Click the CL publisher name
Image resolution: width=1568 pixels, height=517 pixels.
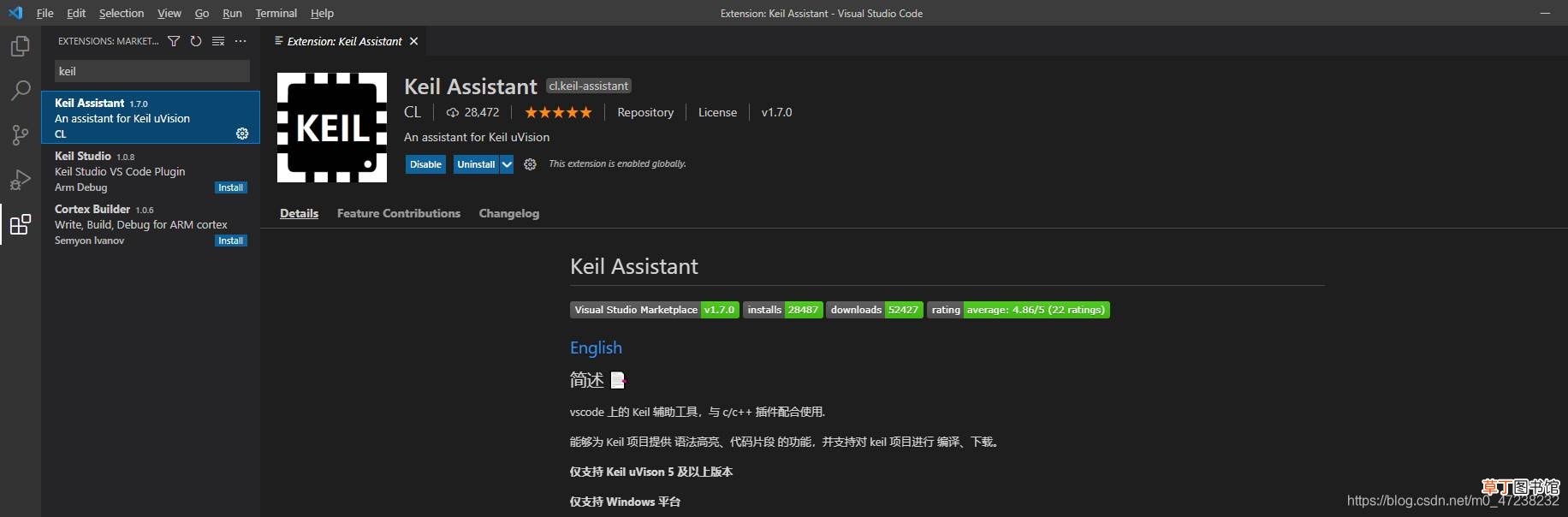[413, 112]
